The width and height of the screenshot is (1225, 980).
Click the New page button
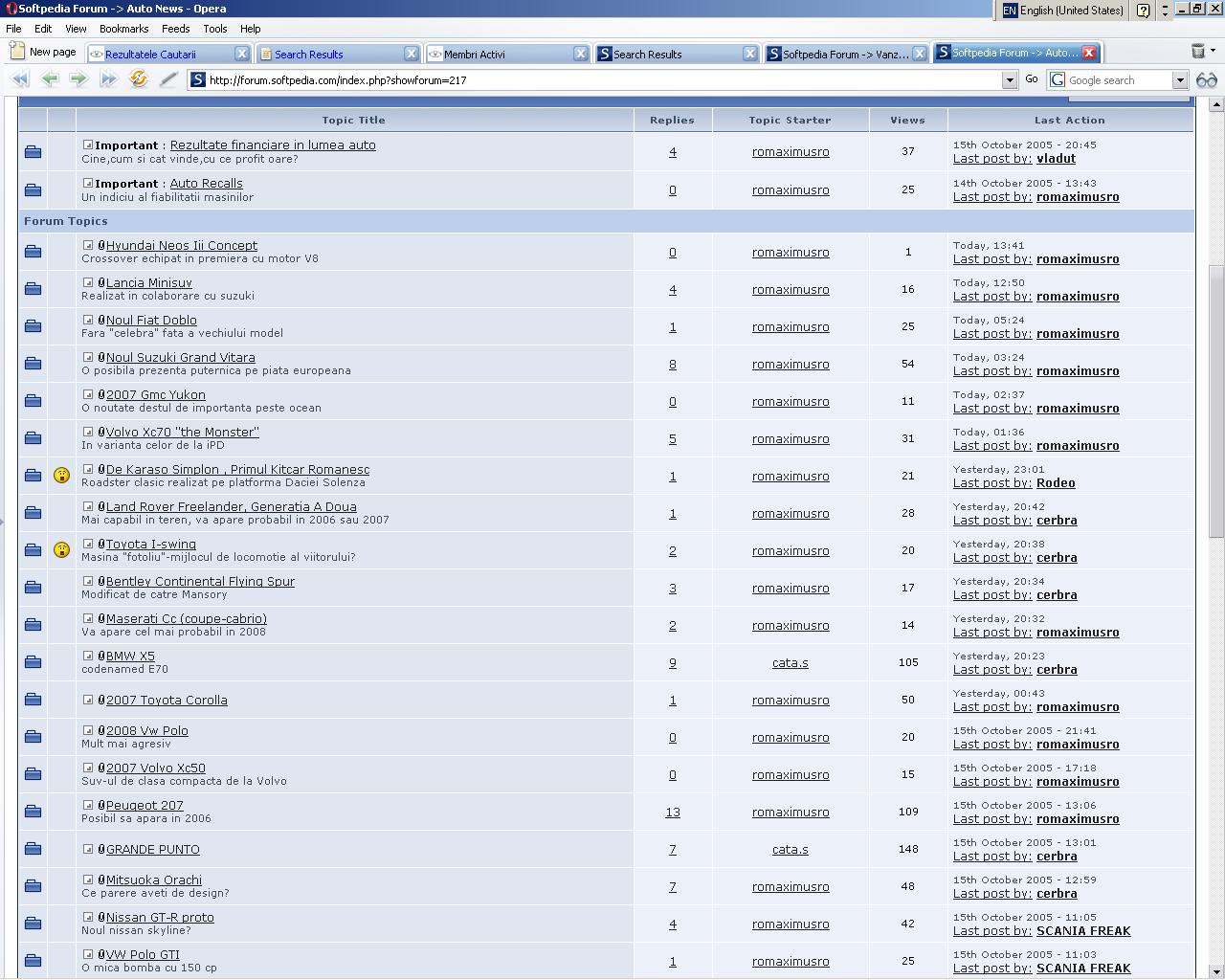(43, 53)
